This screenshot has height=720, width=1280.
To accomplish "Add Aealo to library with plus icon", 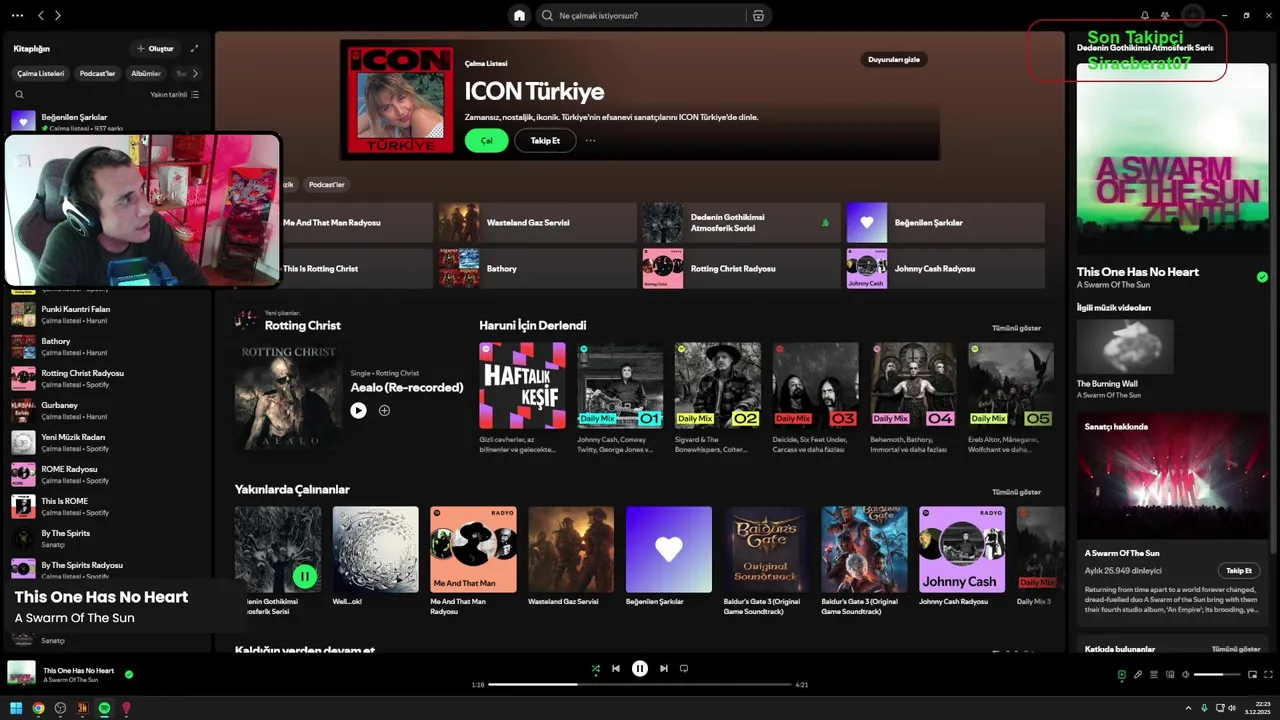I will [x=384, y=410].
